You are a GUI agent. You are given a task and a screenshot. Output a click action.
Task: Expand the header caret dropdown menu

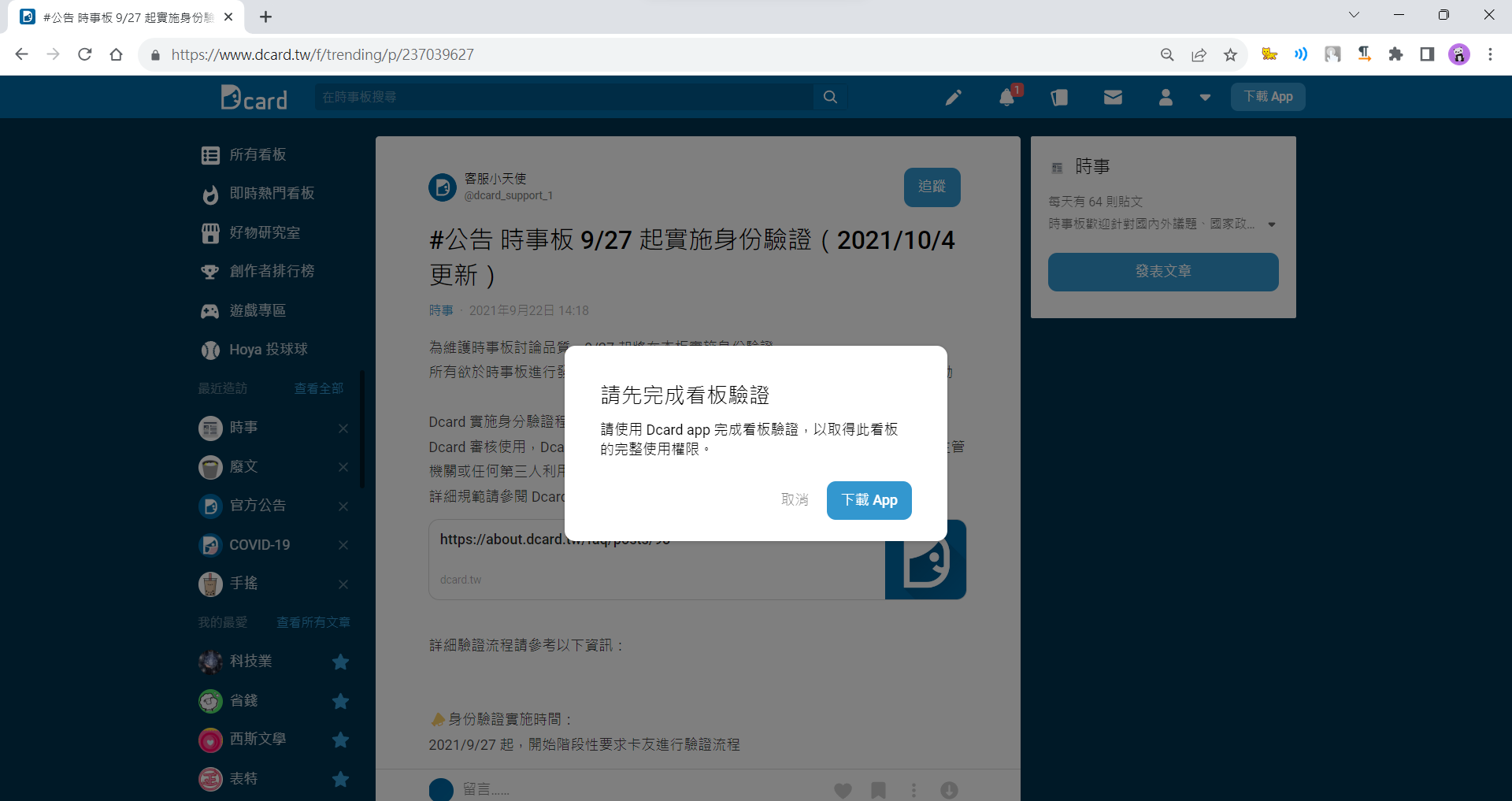1205,98
